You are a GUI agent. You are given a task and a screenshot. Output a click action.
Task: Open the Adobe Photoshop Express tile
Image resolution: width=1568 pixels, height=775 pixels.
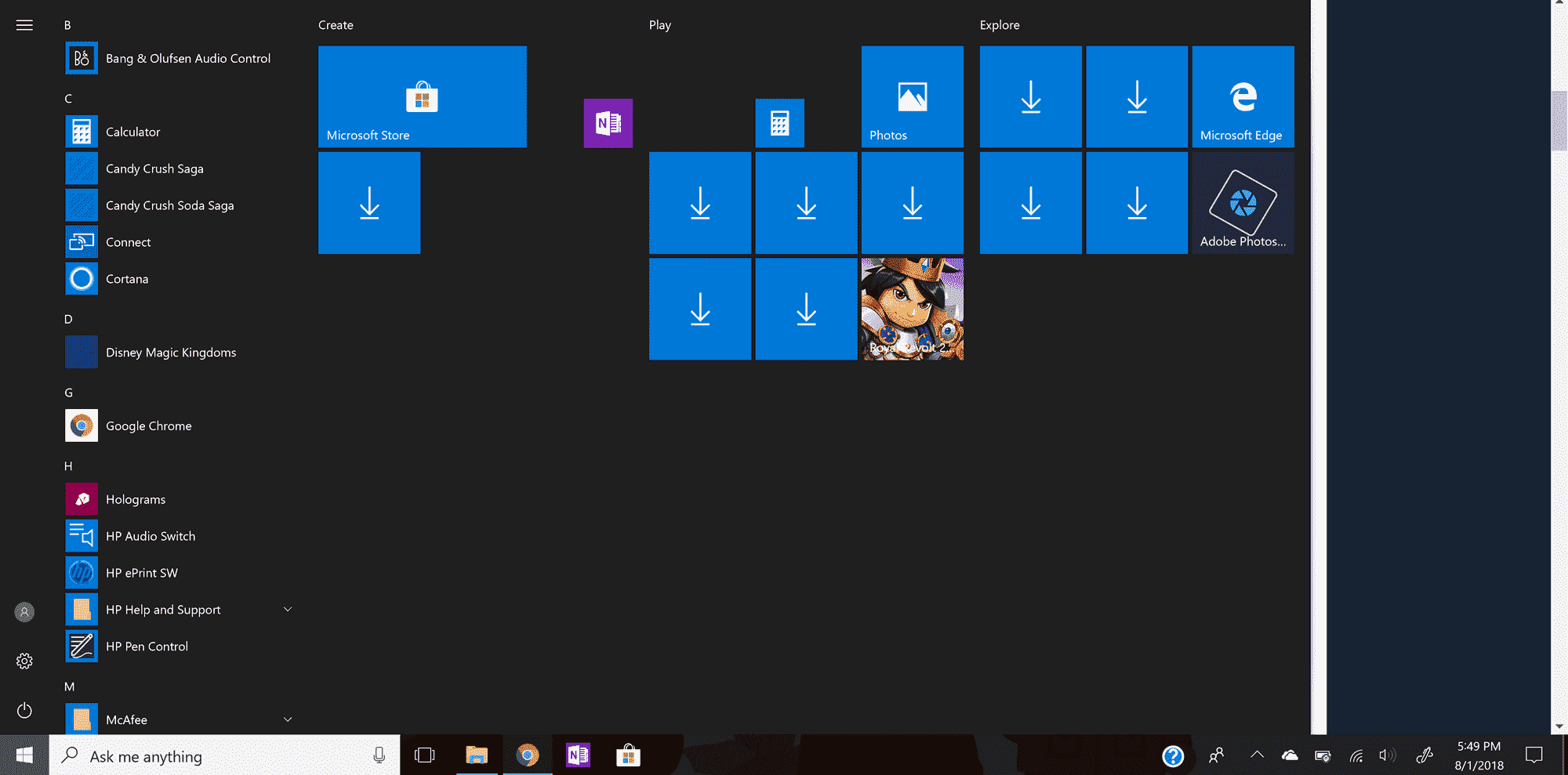point(1243,203)
